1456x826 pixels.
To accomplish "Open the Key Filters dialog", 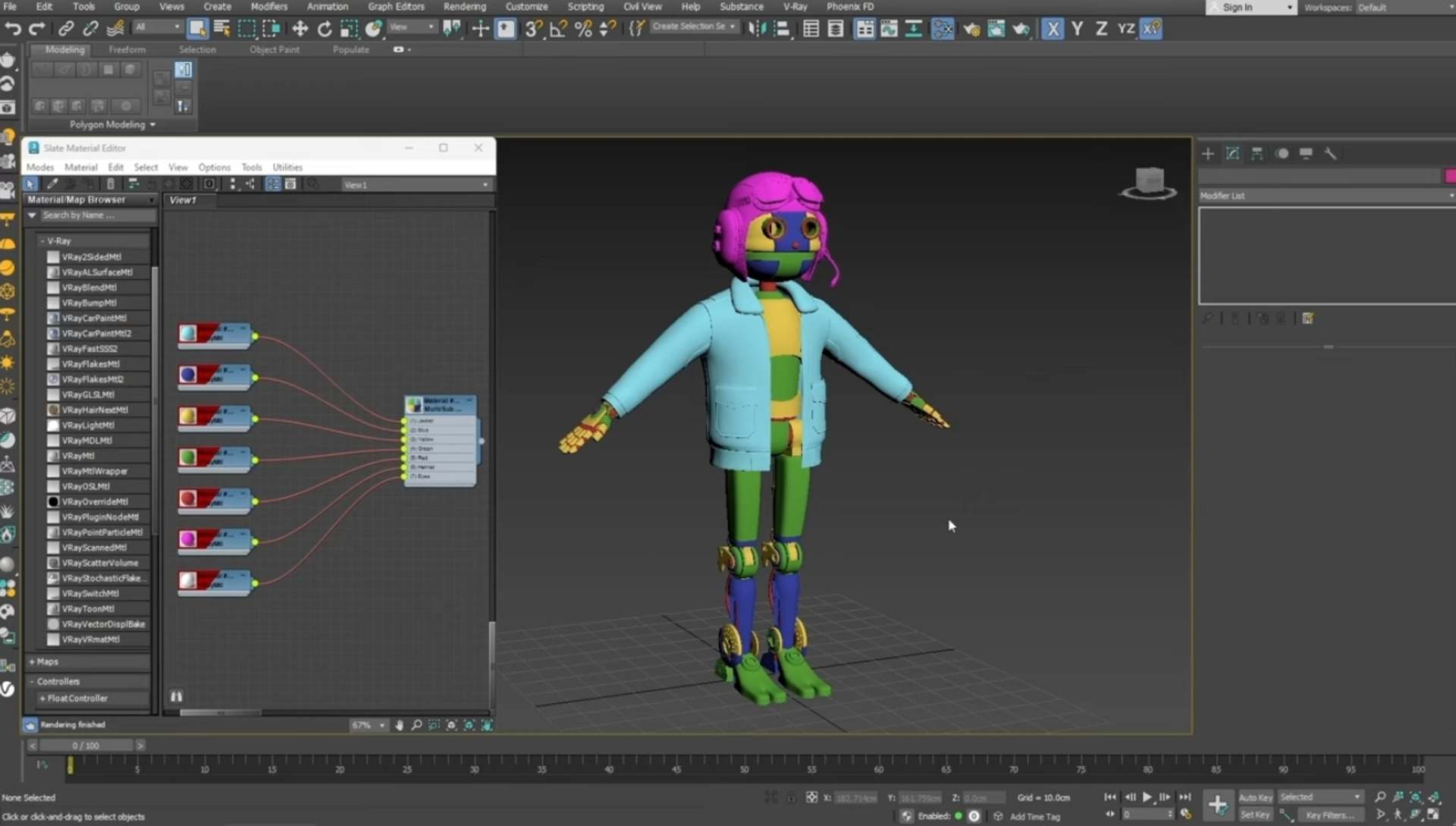I will (x=1330, y=815).
